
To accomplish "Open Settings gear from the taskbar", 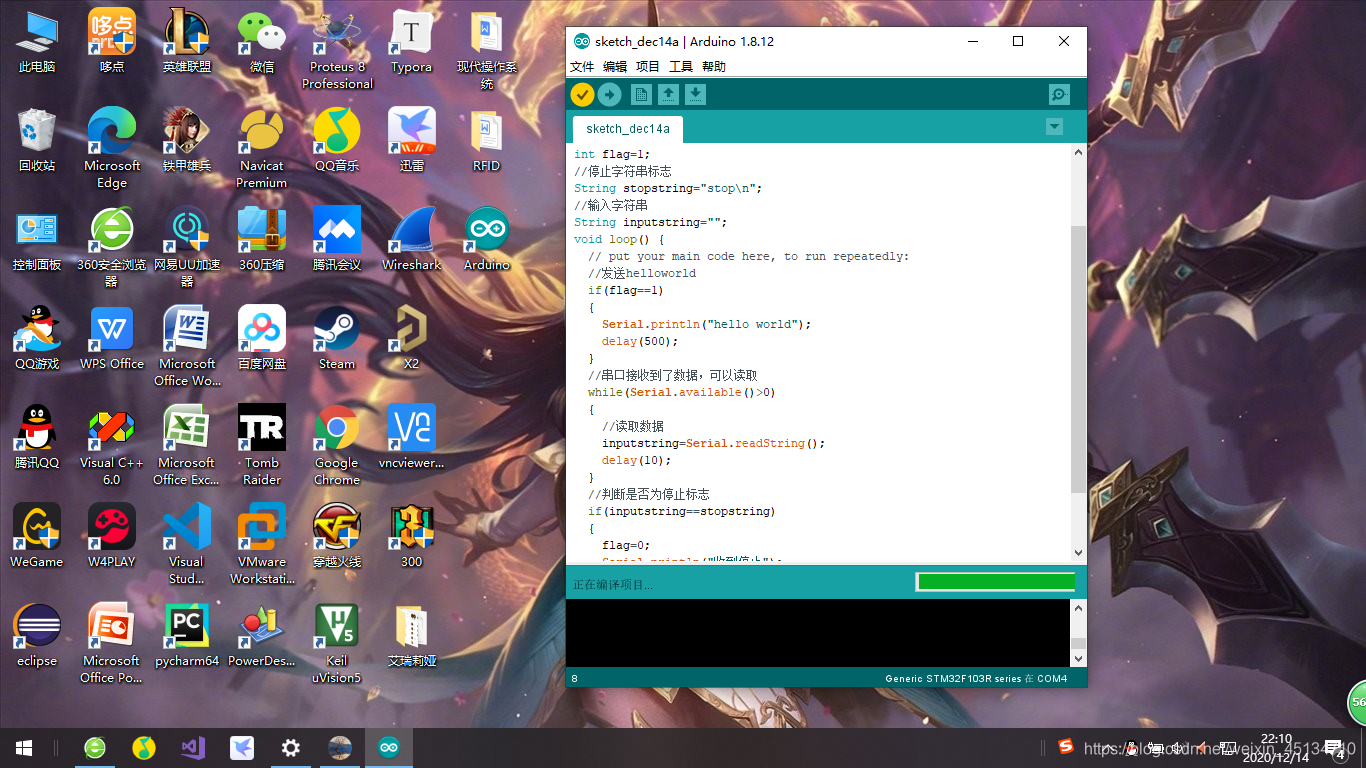I will [x=291, y=748].
